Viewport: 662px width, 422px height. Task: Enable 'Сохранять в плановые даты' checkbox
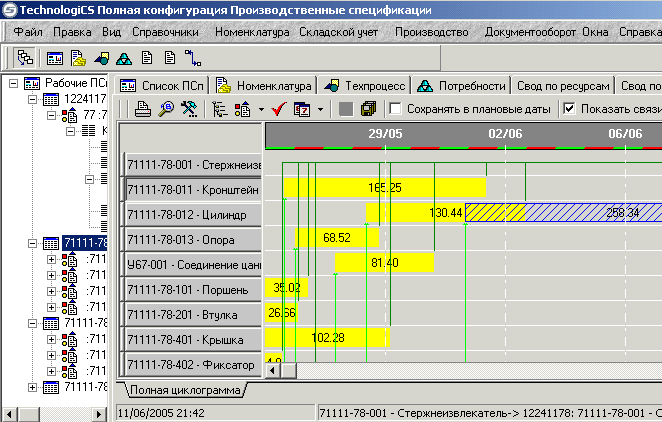tap(396, 109)
